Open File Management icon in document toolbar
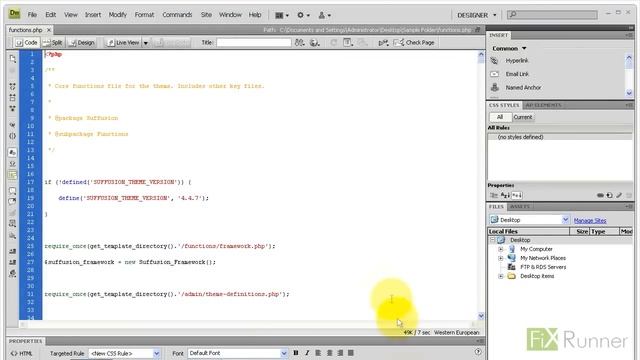The image size is (640, 360). pyautogui.click(x=300, y=42)
